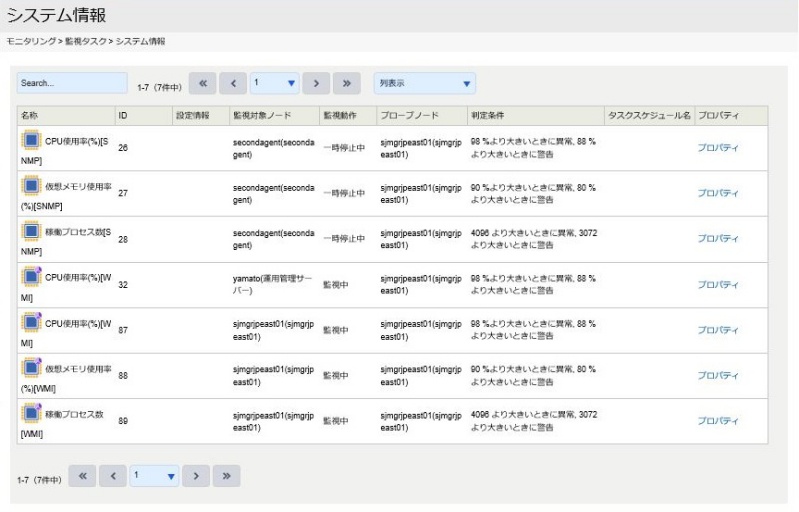Select name 仮想メモリ使用率(%)[SNMP]

coord(66,196)
